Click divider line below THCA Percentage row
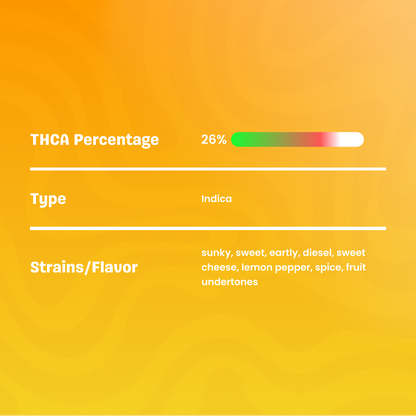 tap(208, 169)
